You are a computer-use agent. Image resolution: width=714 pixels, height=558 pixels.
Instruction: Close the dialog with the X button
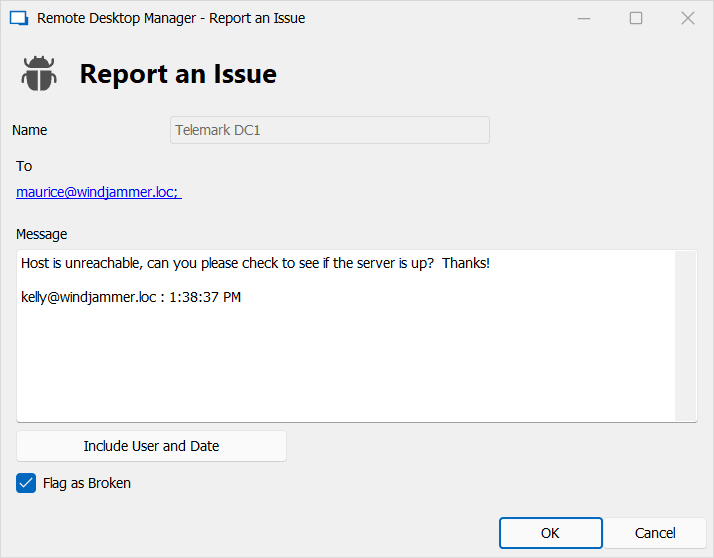688,18
